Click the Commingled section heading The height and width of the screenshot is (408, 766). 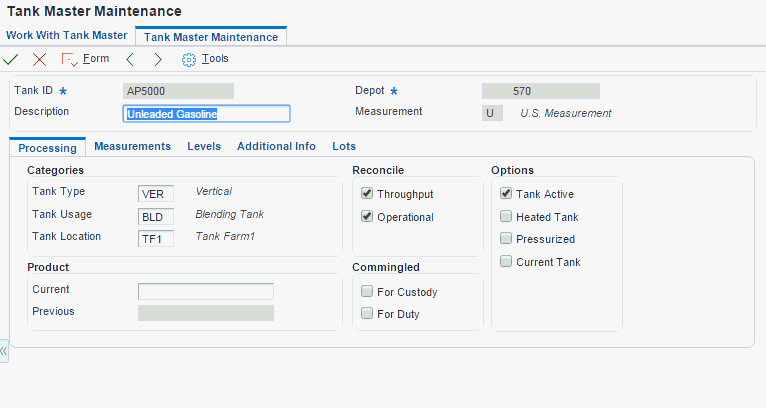pos(386,267)
